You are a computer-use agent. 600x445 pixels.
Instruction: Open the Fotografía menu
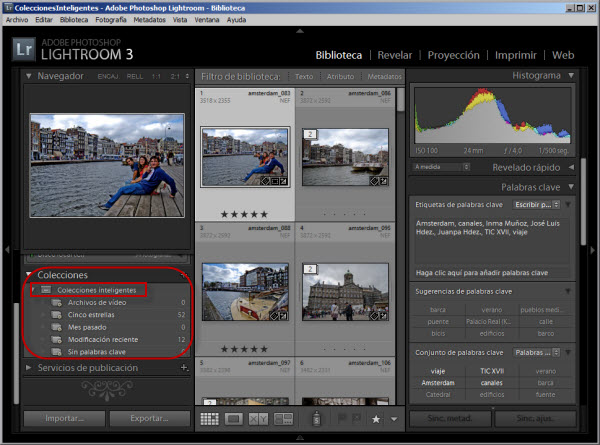point(111,20)
